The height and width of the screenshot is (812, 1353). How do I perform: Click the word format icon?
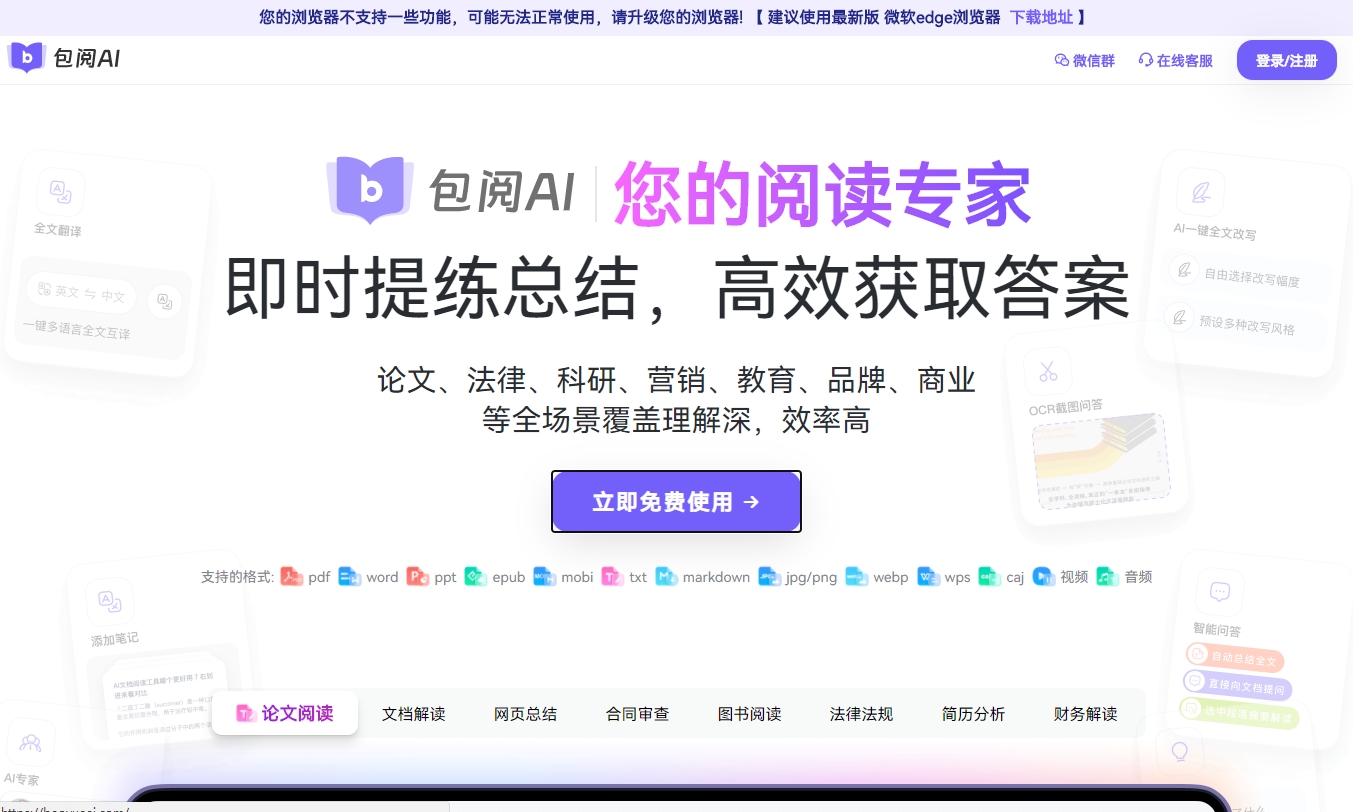(349, 577)
